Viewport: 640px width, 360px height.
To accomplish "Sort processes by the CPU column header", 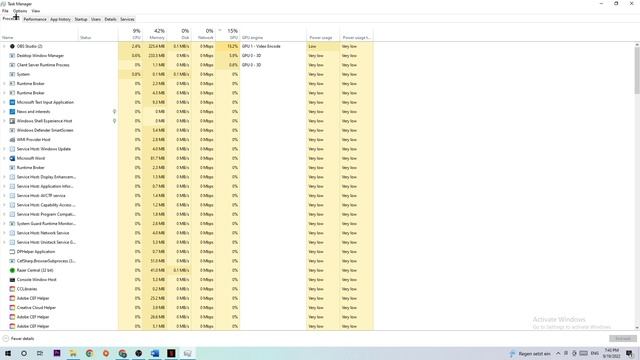I will pyautogui.click(x=130, y=34).
